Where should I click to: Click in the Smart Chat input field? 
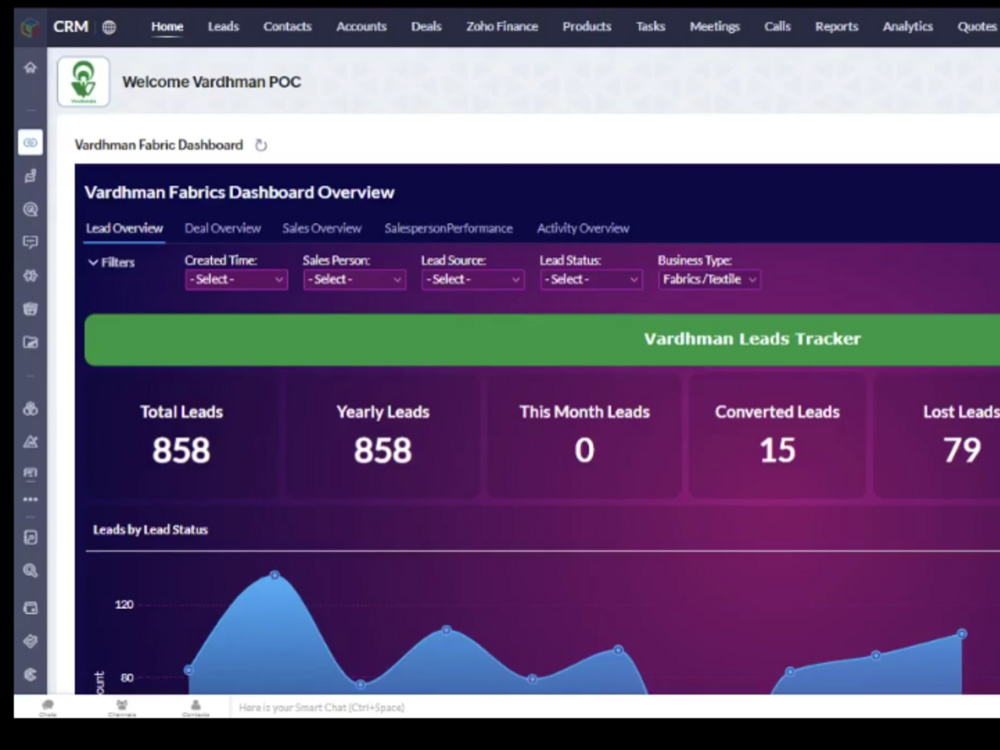pyautogui.click(x=612, y=707)
